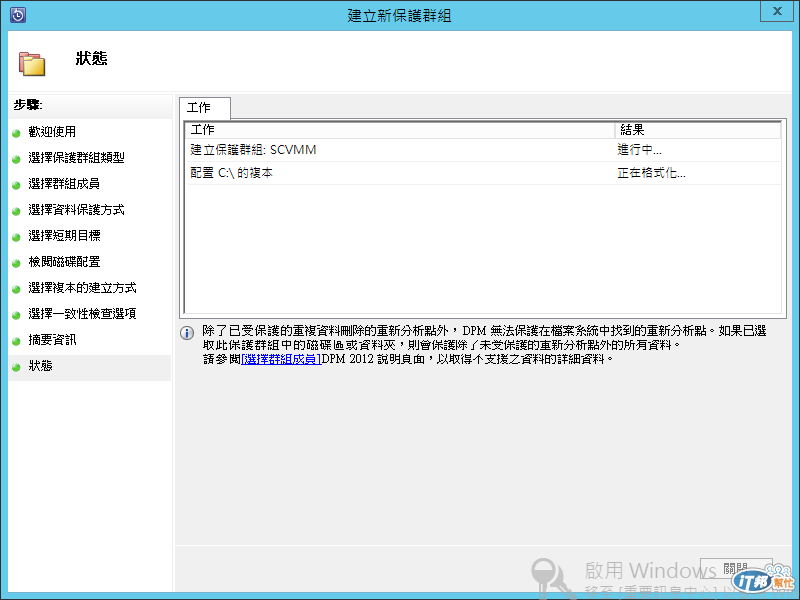Click green dot beside 選擇短期目標
The height and width of the screenshot is (600, 800).
pos(16,237)
